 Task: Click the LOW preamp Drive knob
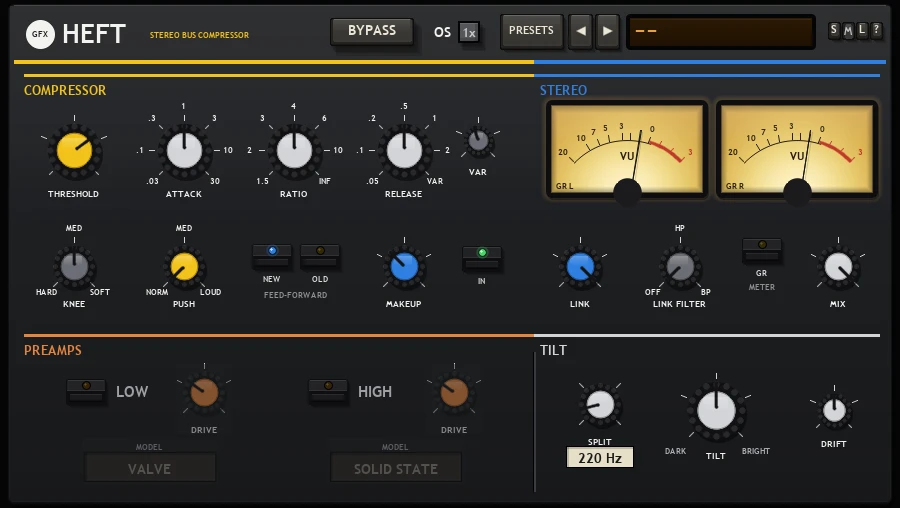point(204,393)
